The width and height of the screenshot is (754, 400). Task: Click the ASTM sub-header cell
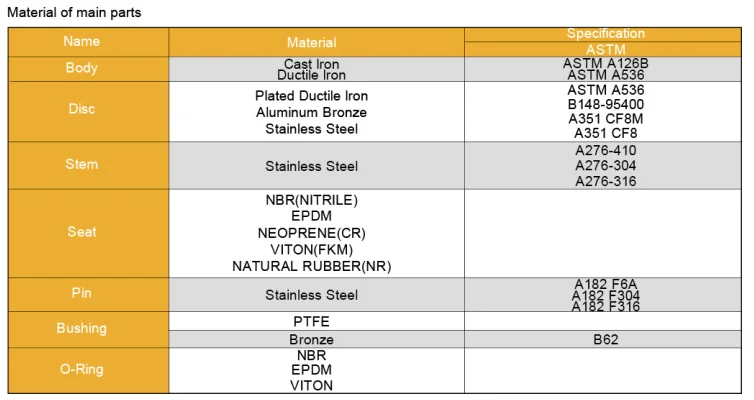(605, 49)
